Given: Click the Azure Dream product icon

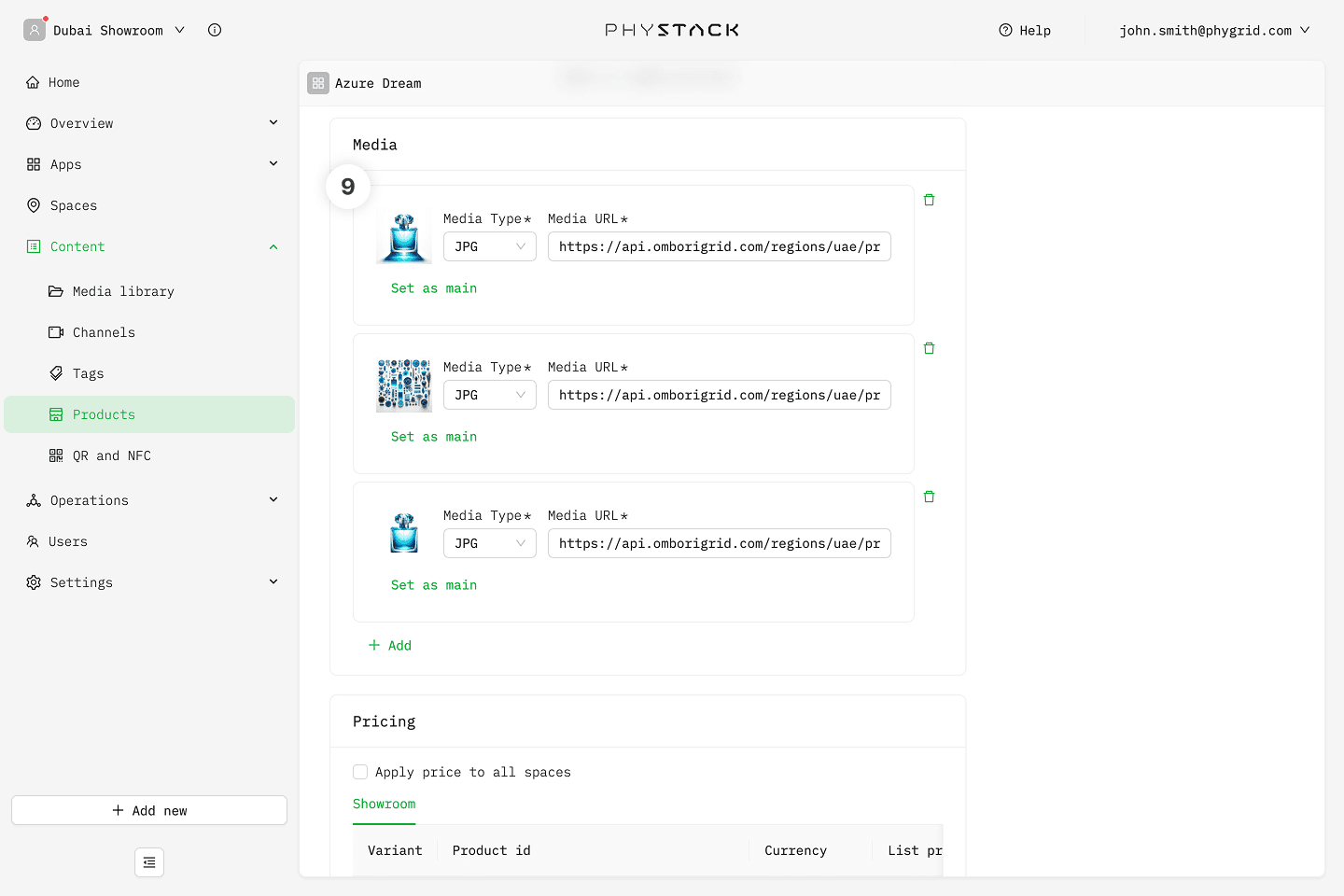Looking at the screenshot, I should [x=318, y=83].
